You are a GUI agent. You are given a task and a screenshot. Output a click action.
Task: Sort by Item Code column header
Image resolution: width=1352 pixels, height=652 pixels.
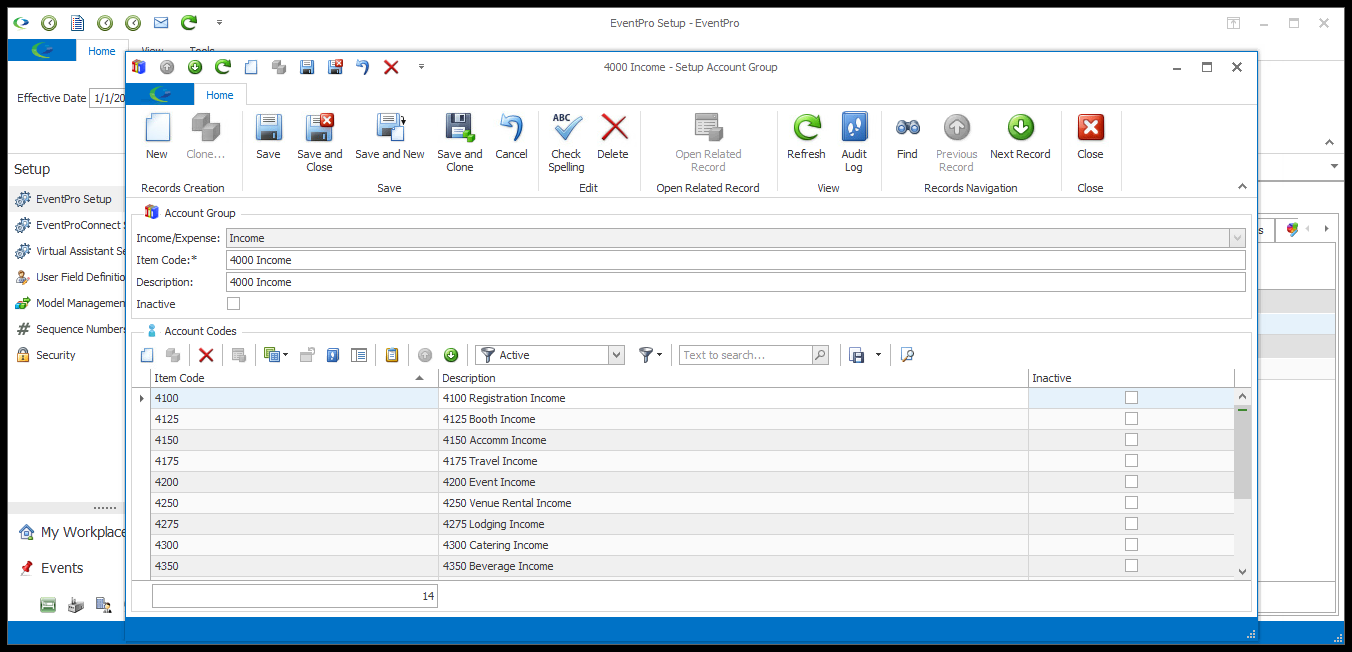click(292, 378)
